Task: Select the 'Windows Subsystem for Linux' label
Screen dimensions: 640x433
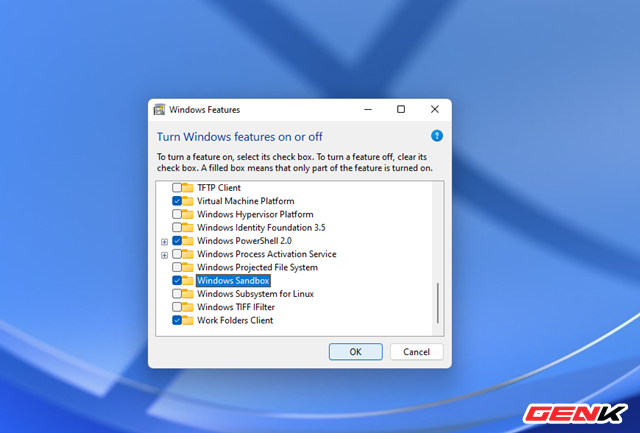Action: click(255, 294)
